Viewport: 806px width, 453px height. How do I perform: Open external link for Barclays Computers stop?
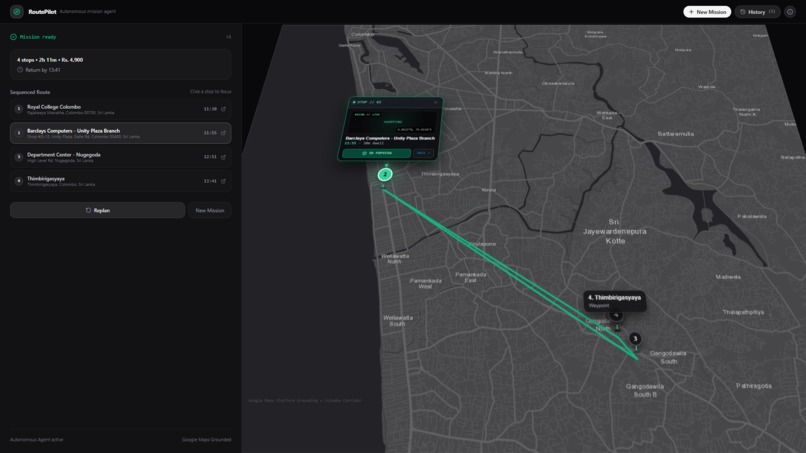click(x=223, y=133)
